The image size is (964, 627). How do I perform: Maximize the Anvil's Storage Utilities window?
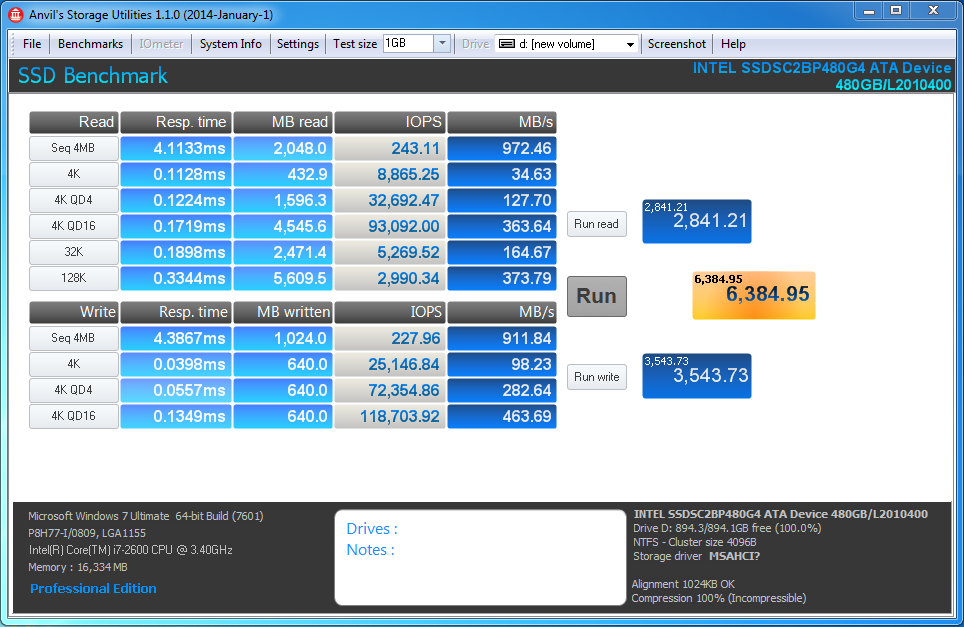pyautogui.click(x=896, y=10)
